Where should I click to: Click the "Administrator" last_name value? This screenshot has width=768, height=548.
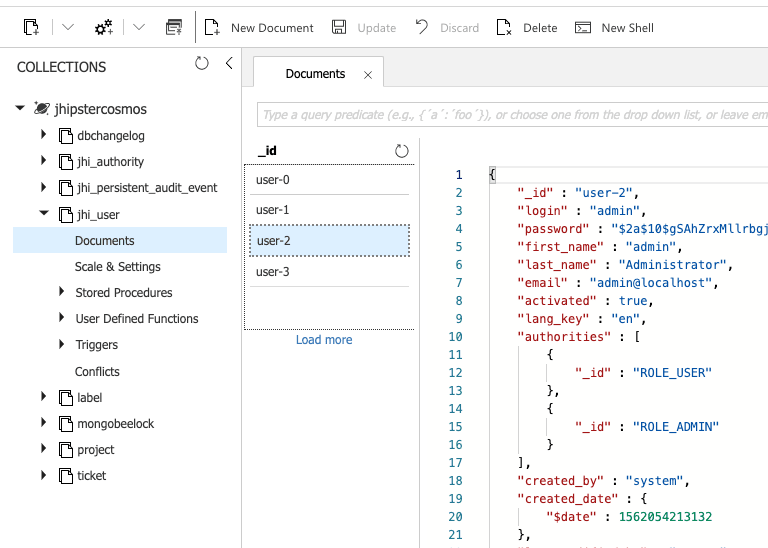(672, 265)
